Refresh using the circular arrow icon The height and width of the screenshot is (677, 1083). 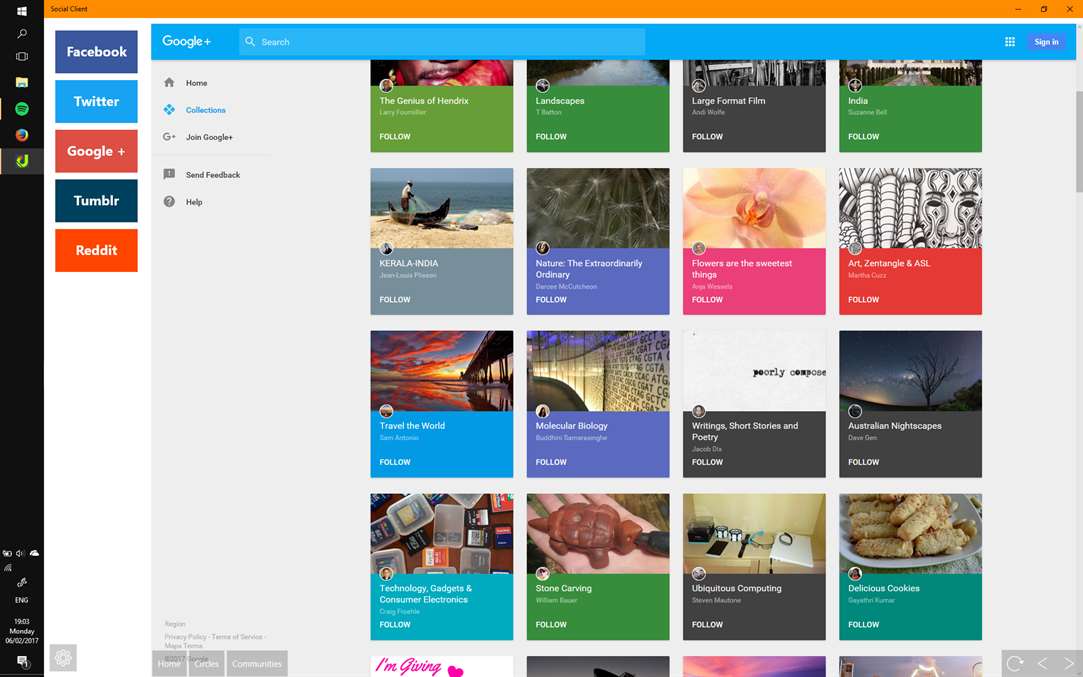[x=1015, y=662]
